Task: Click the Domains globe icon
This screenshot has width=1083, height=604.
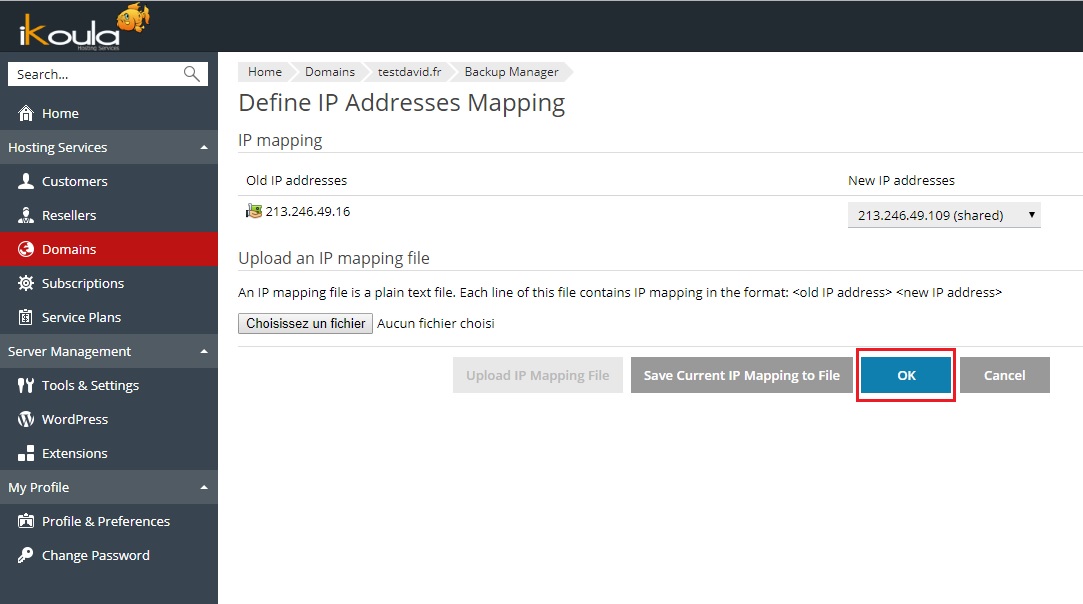Action: point(26,249)
